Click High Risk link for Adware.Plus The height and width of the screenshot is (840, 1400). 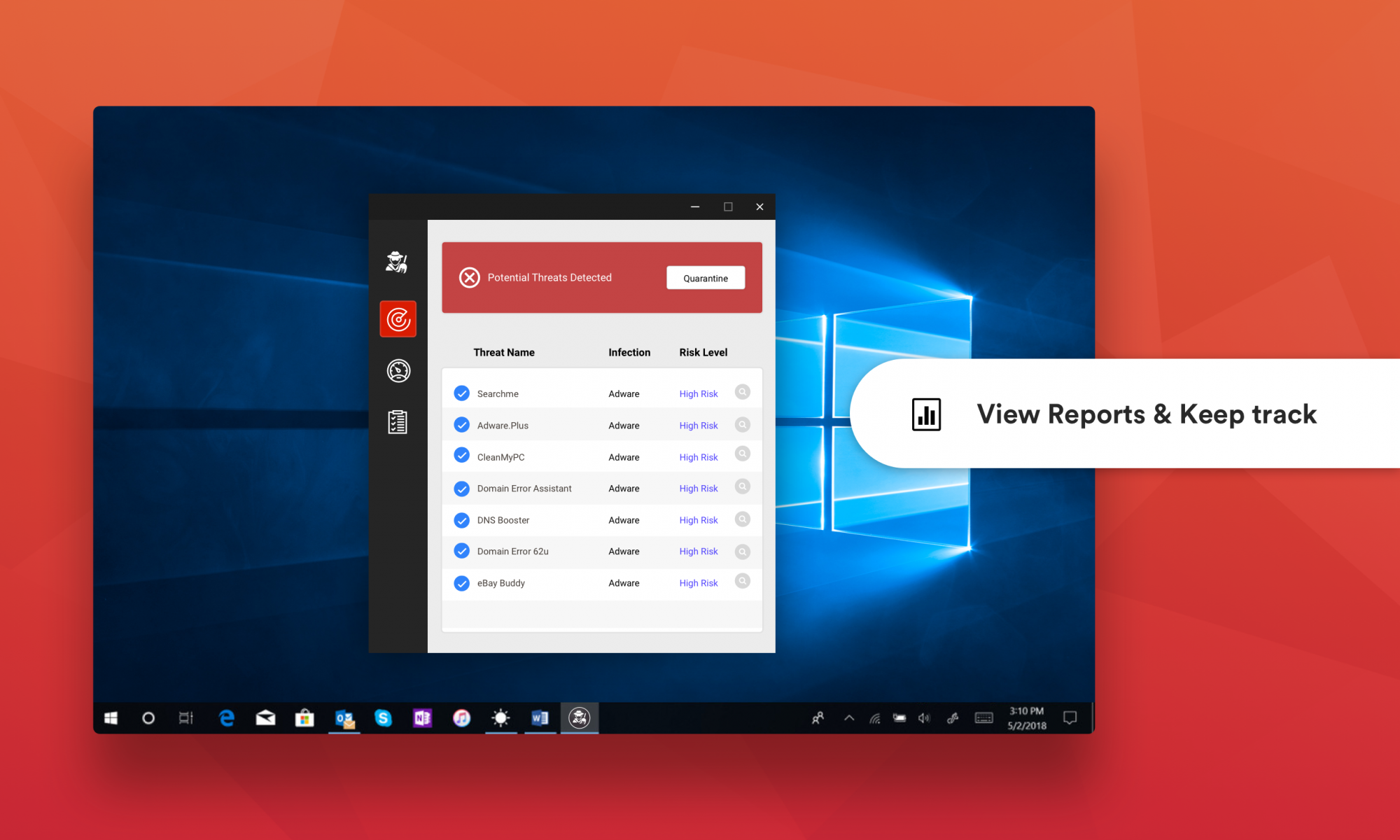tap(699, 426)
